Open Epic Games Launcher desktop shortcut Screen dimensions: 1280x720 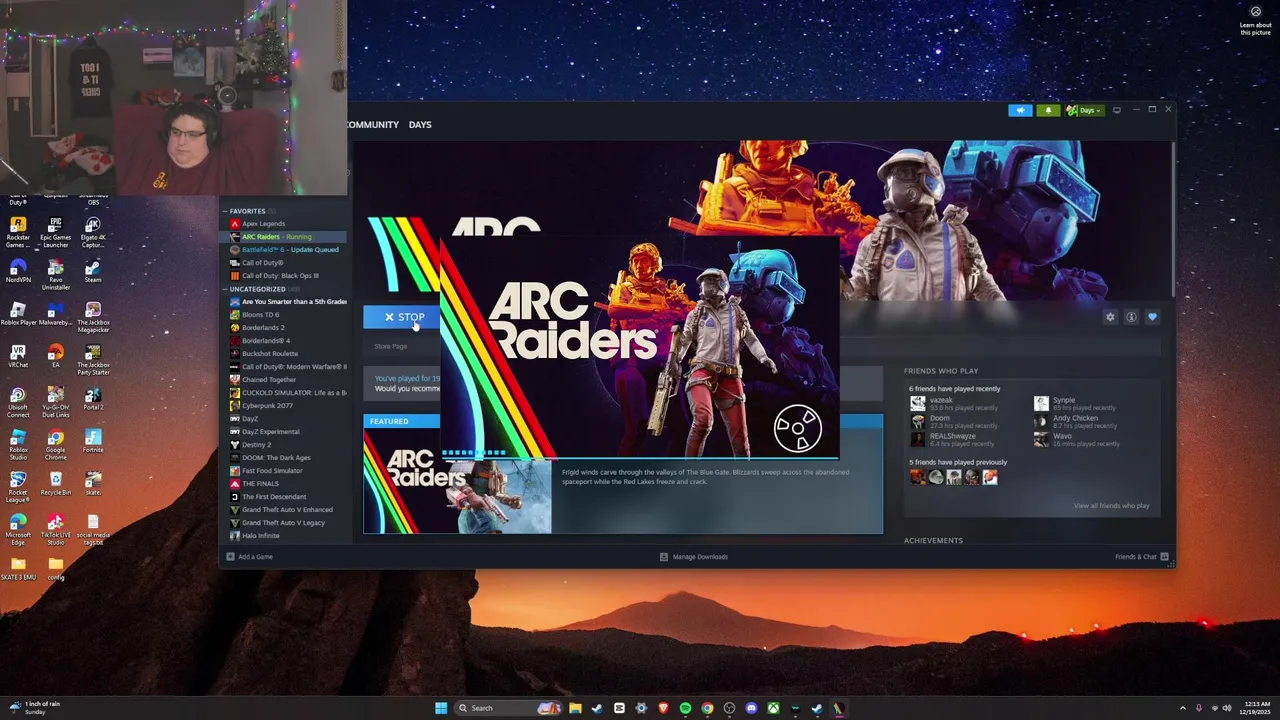(x=55, y=232)
